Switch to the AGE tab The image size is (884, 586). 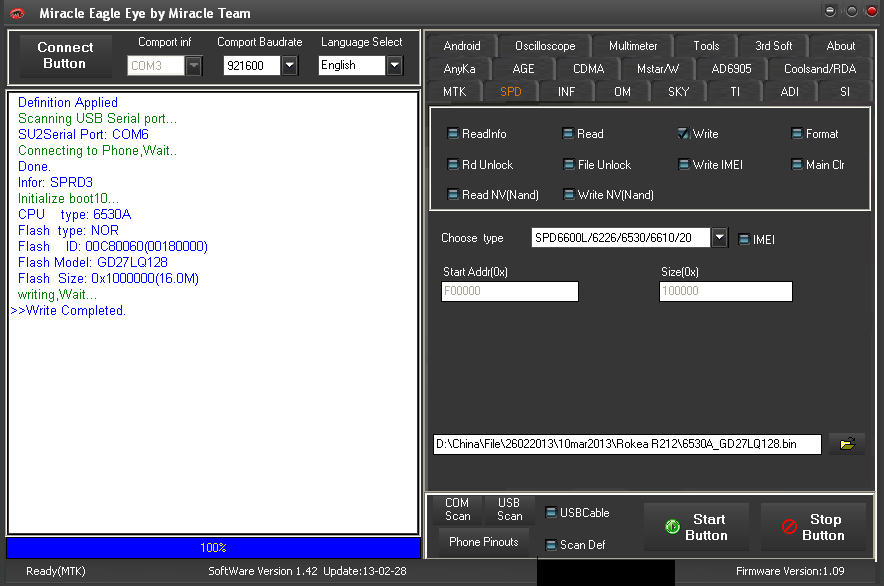[x=523, y=69]
